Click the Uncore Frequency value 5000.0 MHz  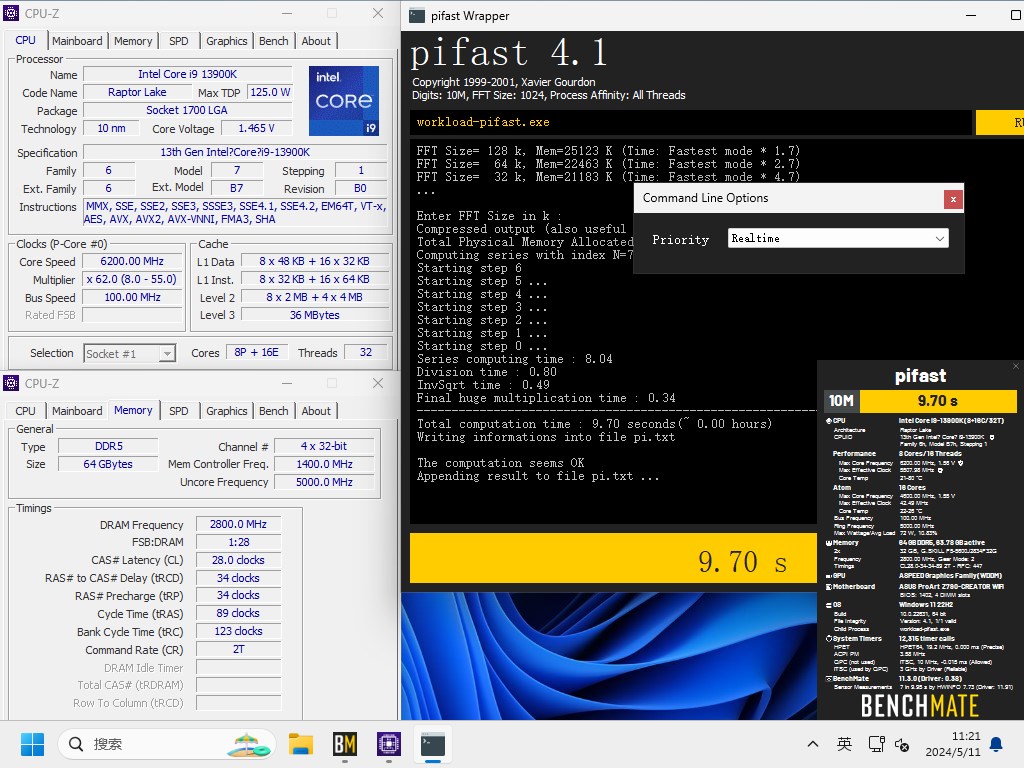(x=325, y=482)
